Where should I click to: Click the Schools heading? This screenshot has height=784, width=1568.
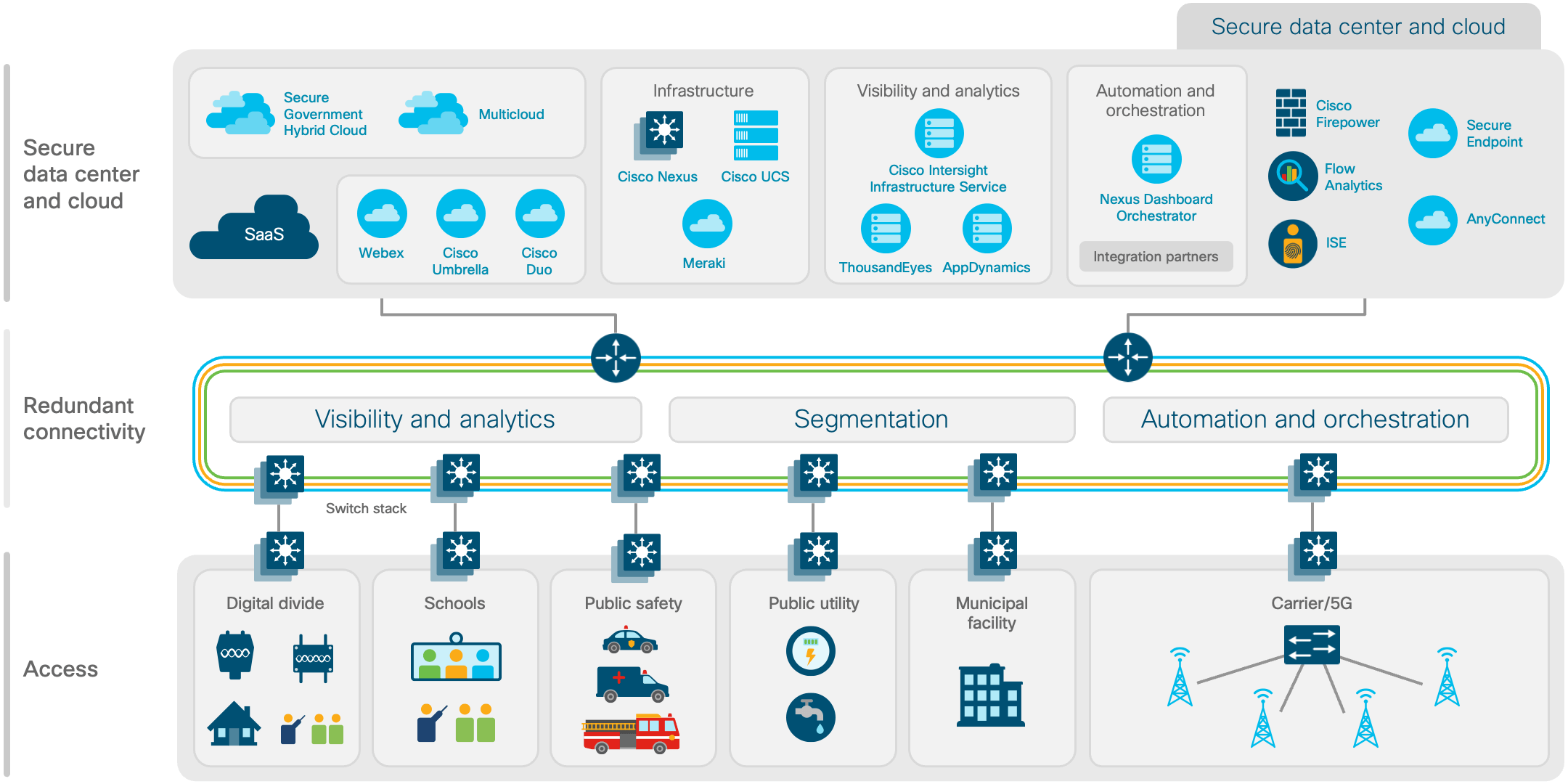455,603
